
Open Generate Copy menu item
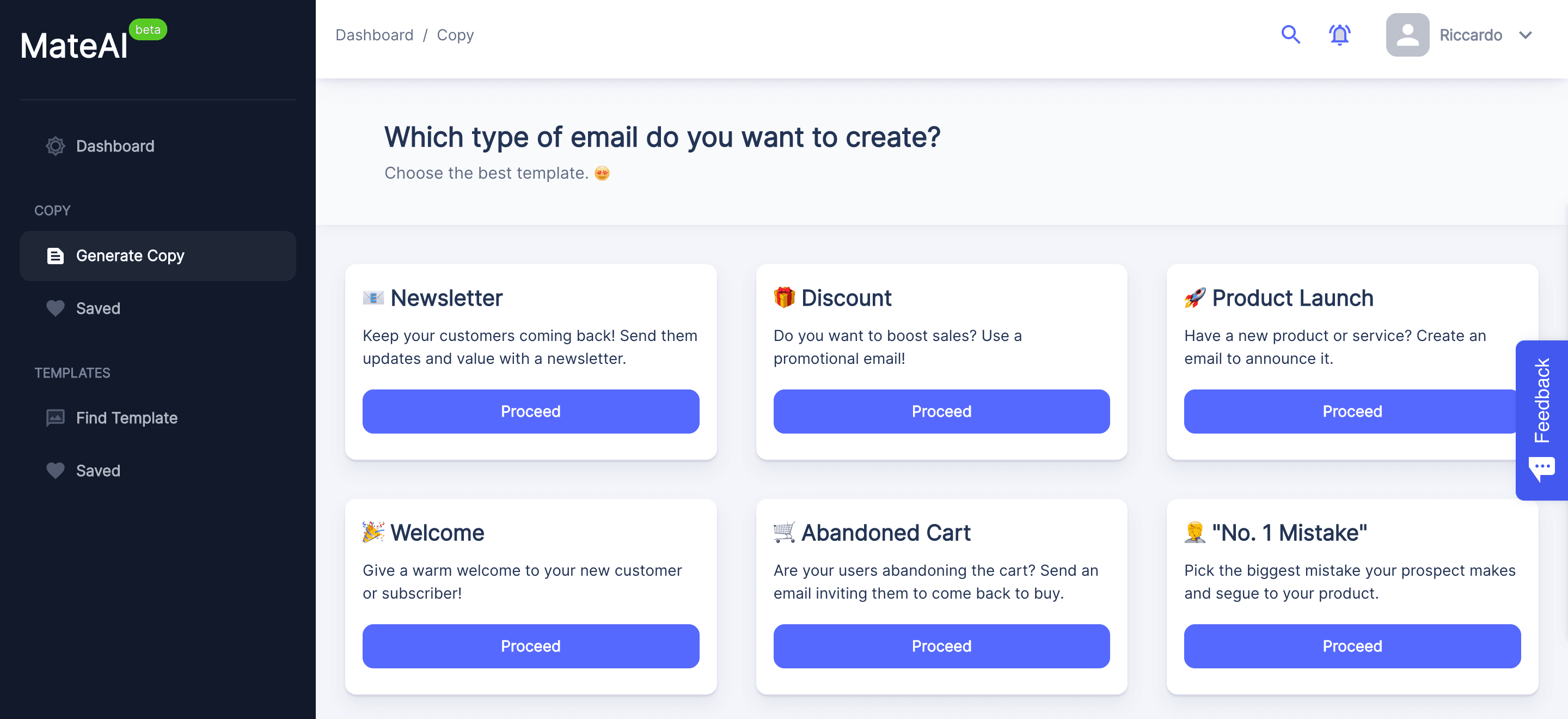(x=130, y=255)
